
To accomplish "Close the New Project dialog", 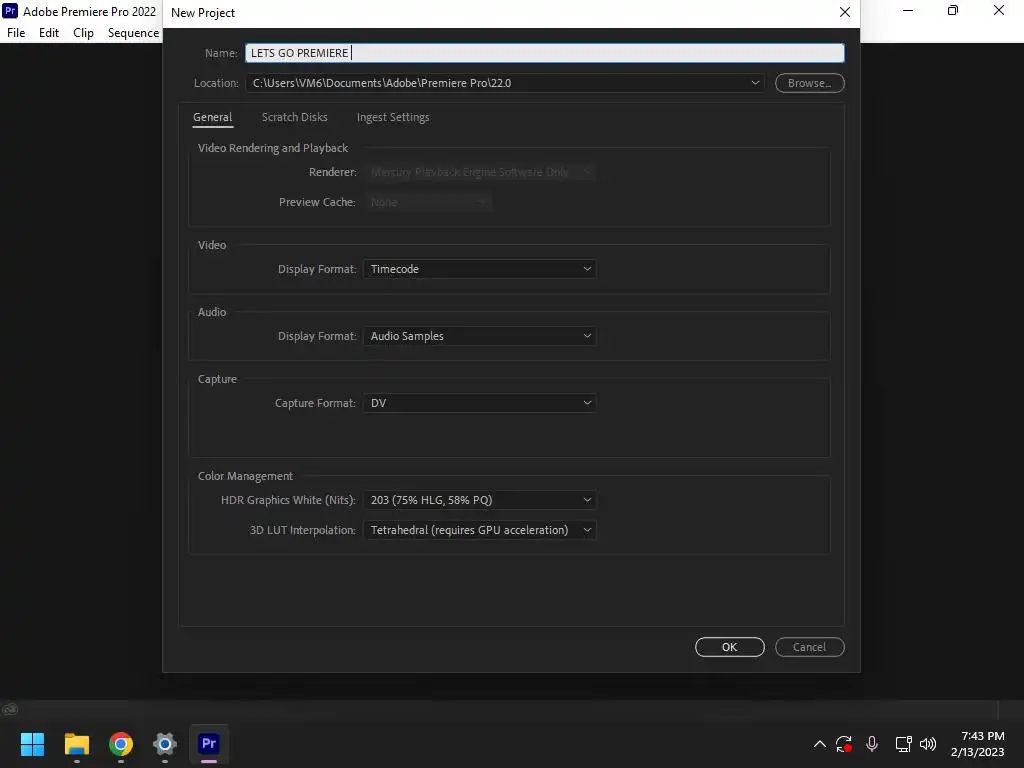I will coord(844,12).
